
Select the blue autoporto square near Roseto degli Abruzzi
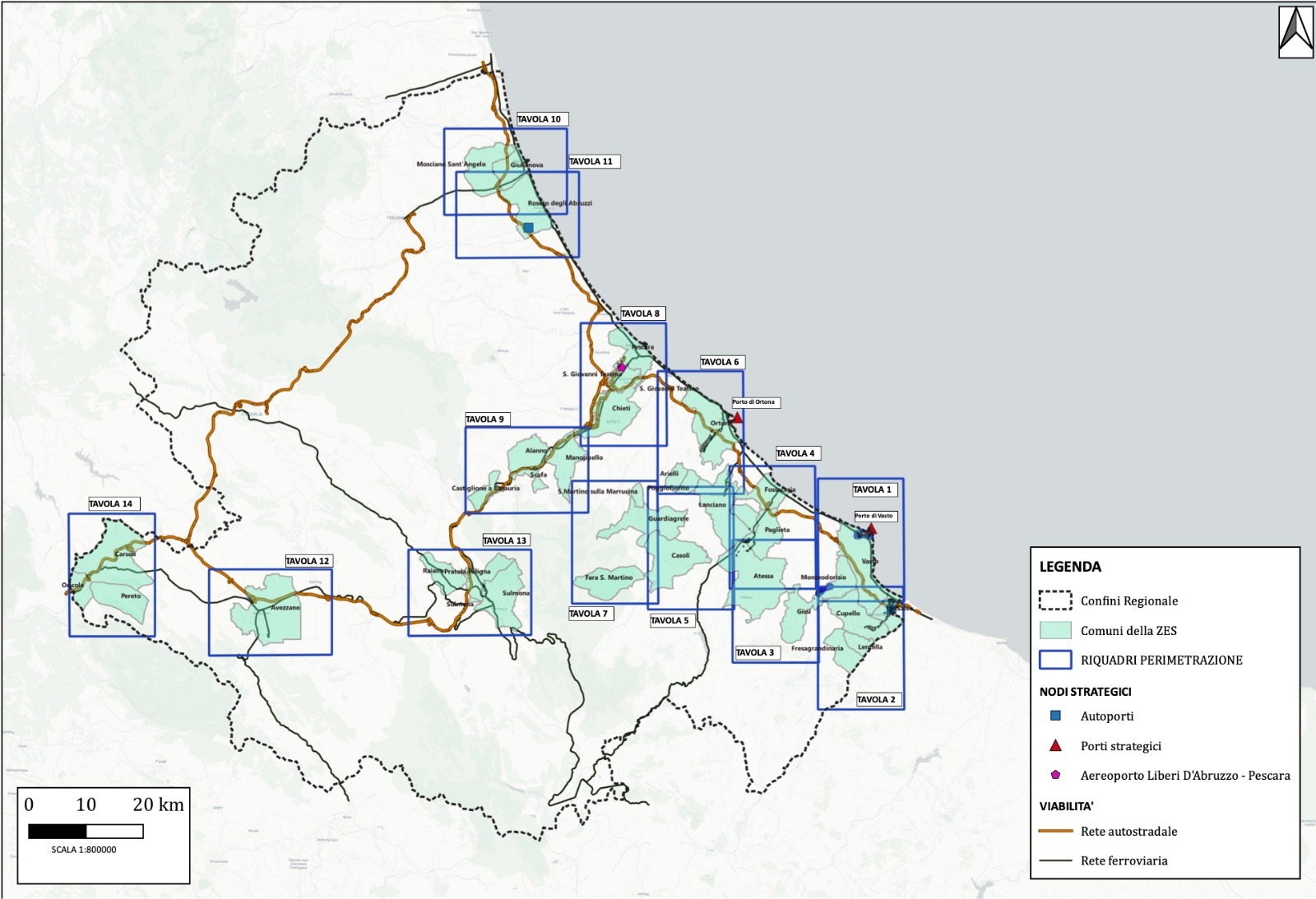coord(528,228)
